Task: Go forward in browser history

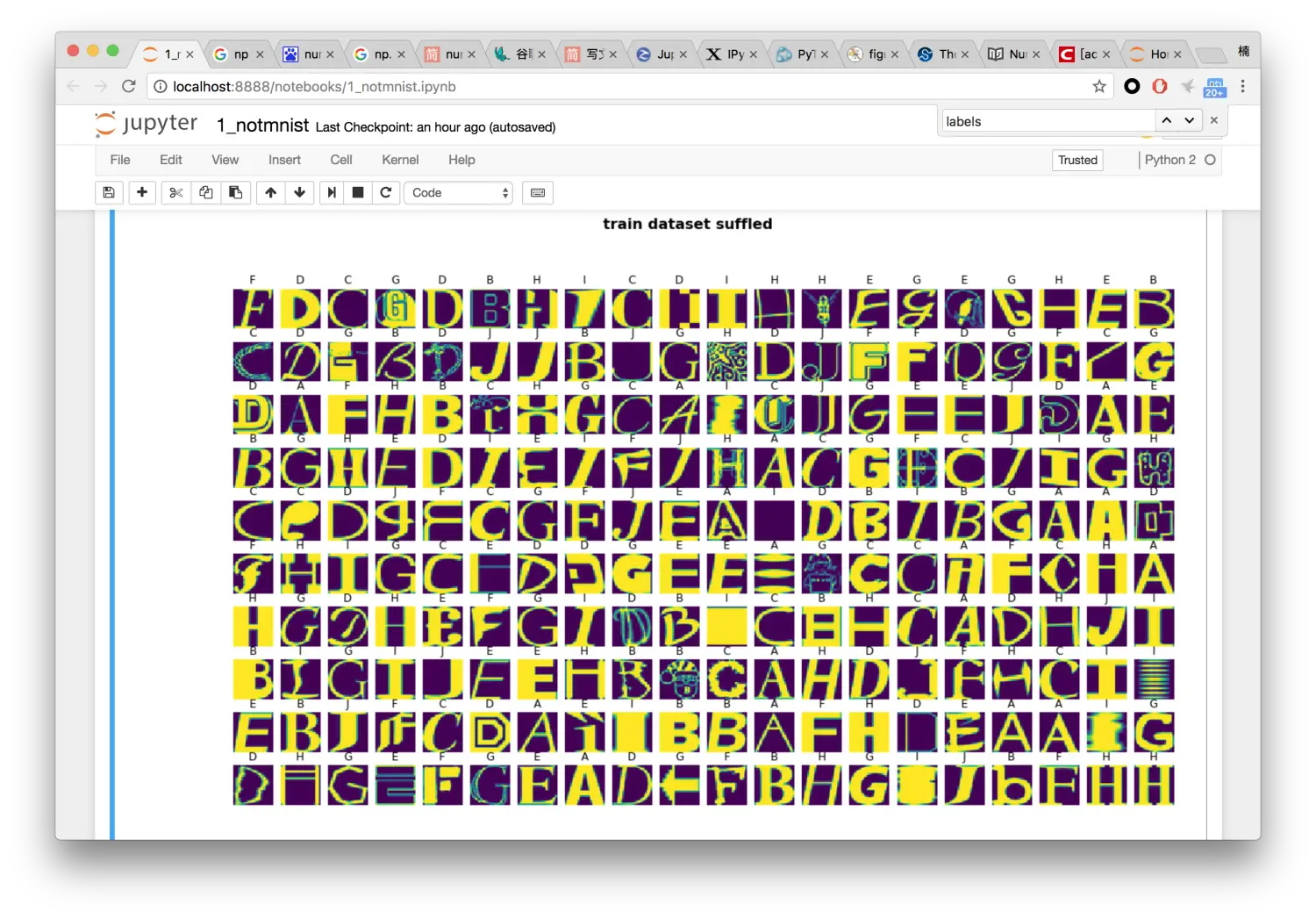Action: (x=101, y=86)
